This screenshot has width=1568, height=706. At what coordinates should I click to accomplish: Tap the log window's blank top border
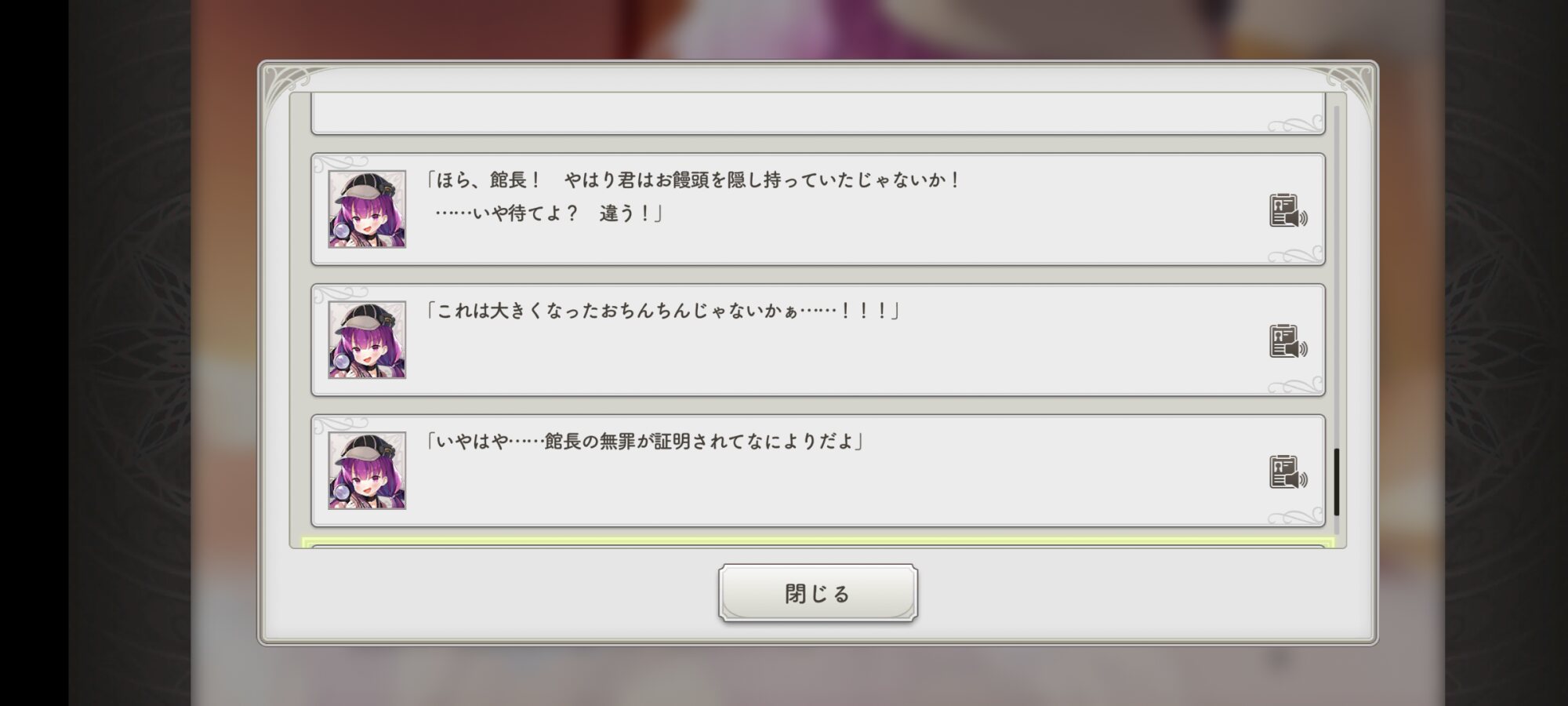click(818, 77)
